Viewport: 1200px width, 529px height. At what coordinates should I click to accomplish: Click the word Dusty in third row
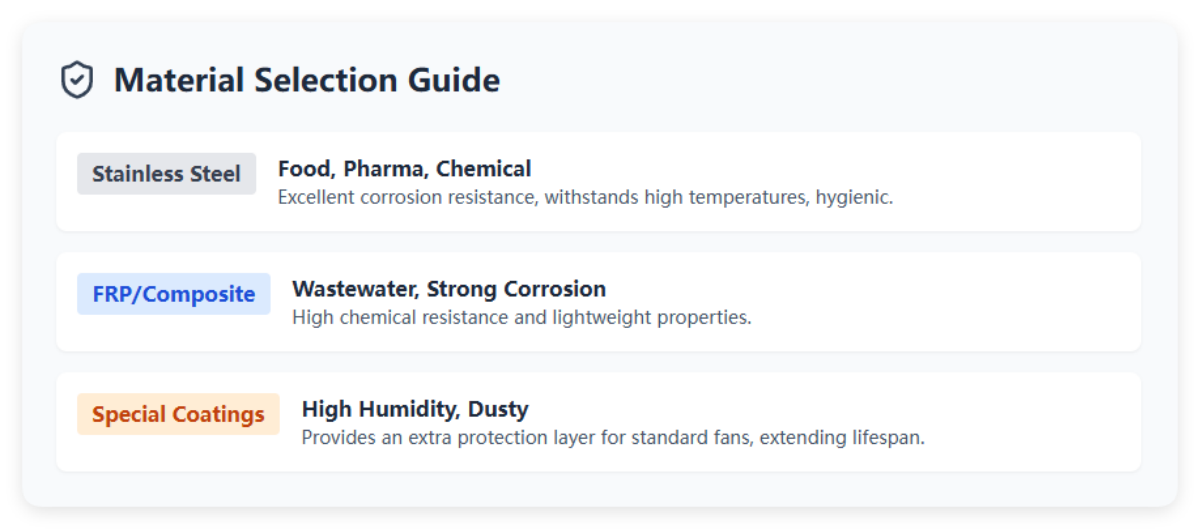498,409
